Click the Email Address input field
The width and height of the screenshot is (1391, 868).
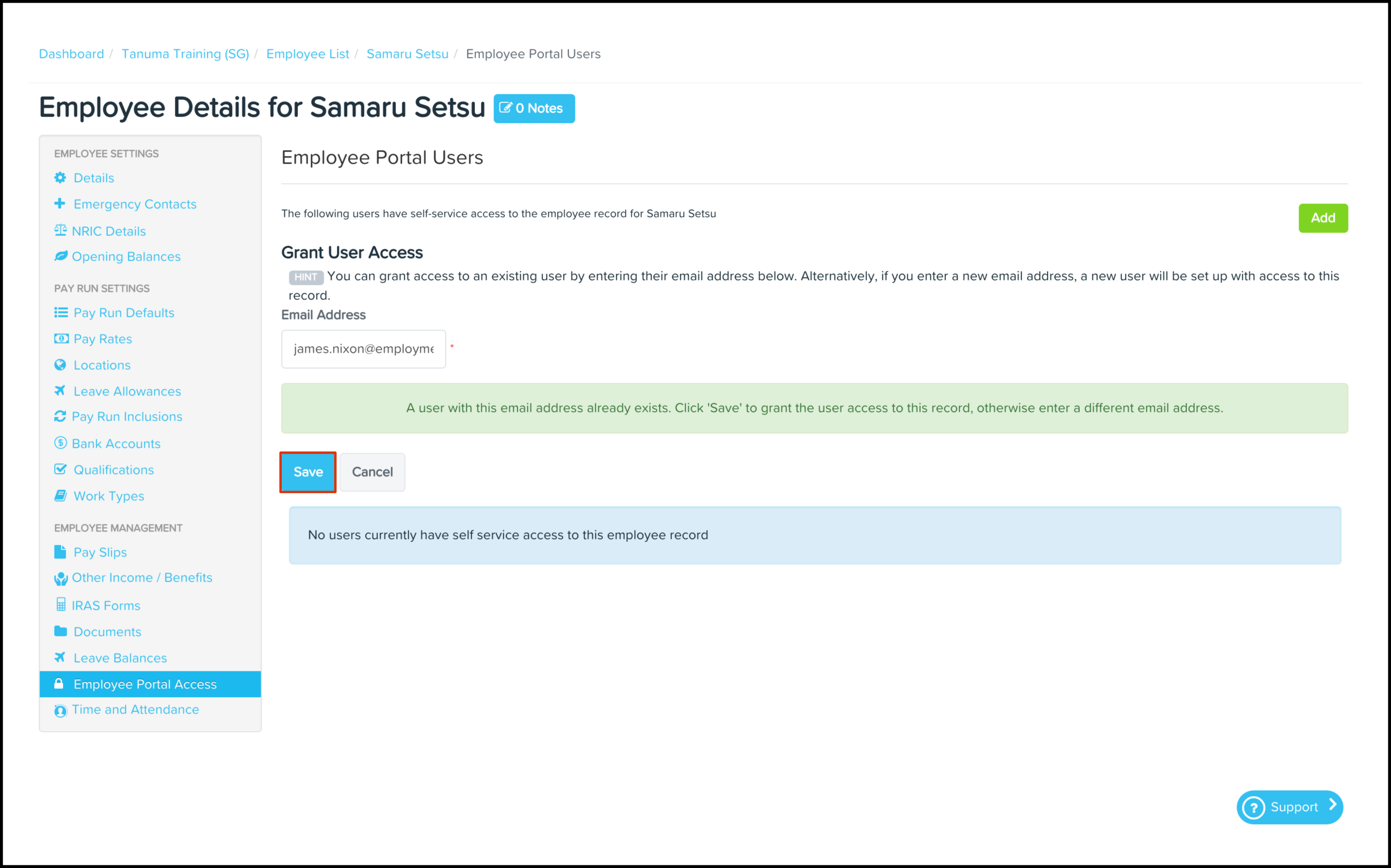point(363,349)
